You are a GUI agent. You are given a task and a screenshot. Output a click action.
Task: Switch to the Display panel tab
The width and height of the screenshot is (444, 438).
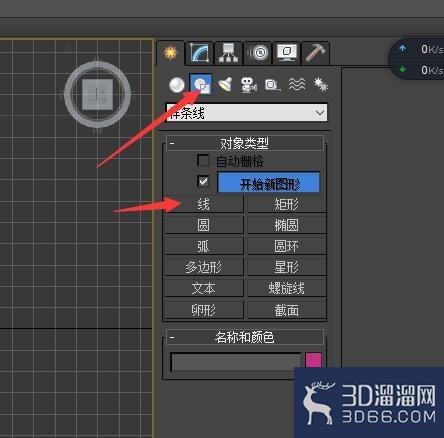pos(287,53)
